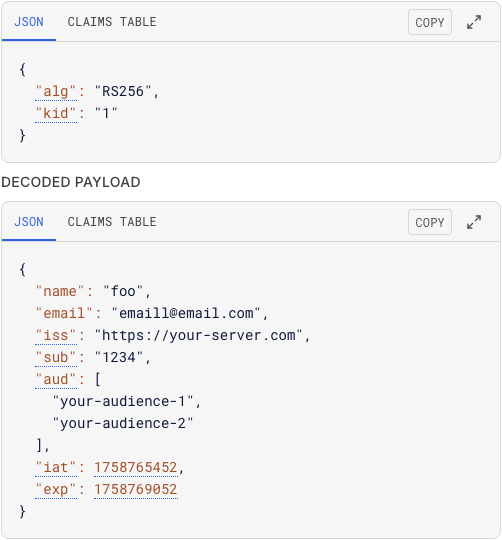Click the "RS256" algorithm value
This screenshot has width=502, height=540.
click(x=123, y=92)
